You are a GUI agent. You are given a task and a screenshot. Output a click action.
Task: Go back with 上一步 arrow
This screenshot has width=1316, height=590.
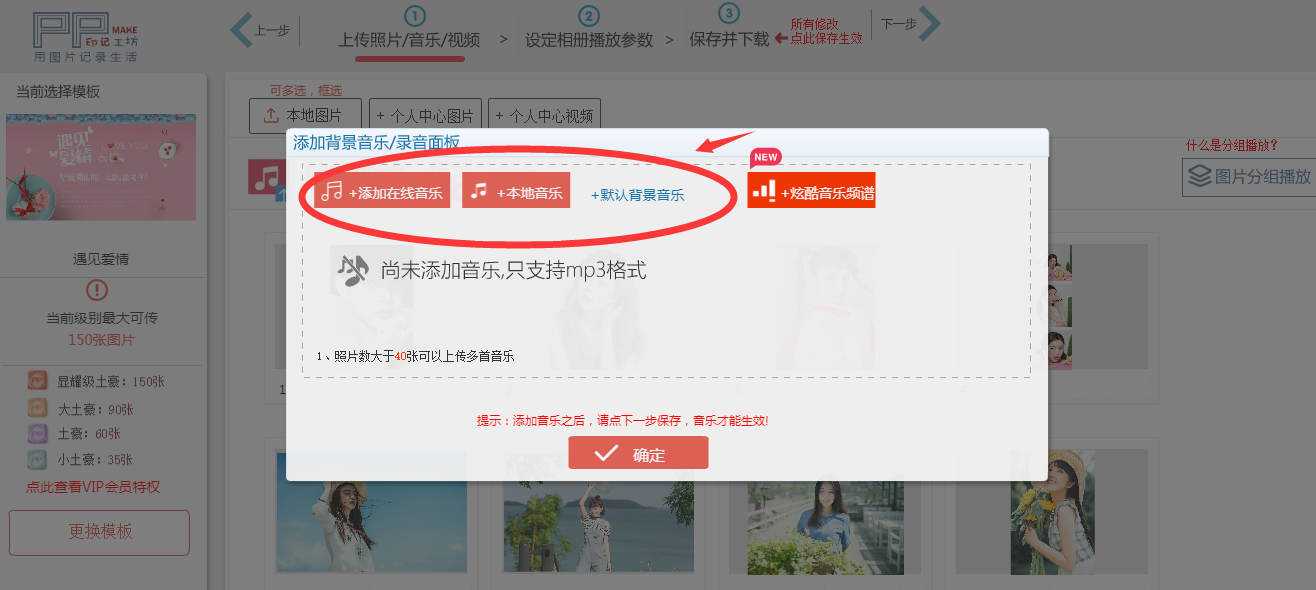tap(260, 29)
